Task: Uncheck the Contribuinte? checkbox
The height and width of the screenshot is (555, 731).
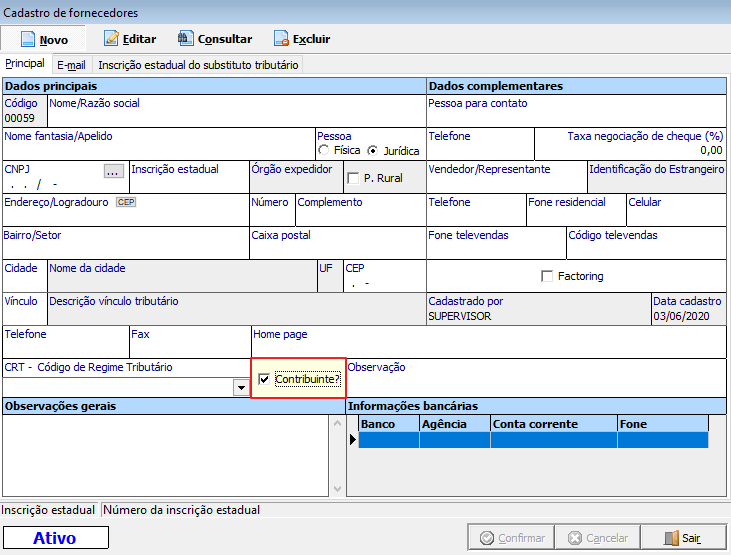Action: (x=264, y=379)
